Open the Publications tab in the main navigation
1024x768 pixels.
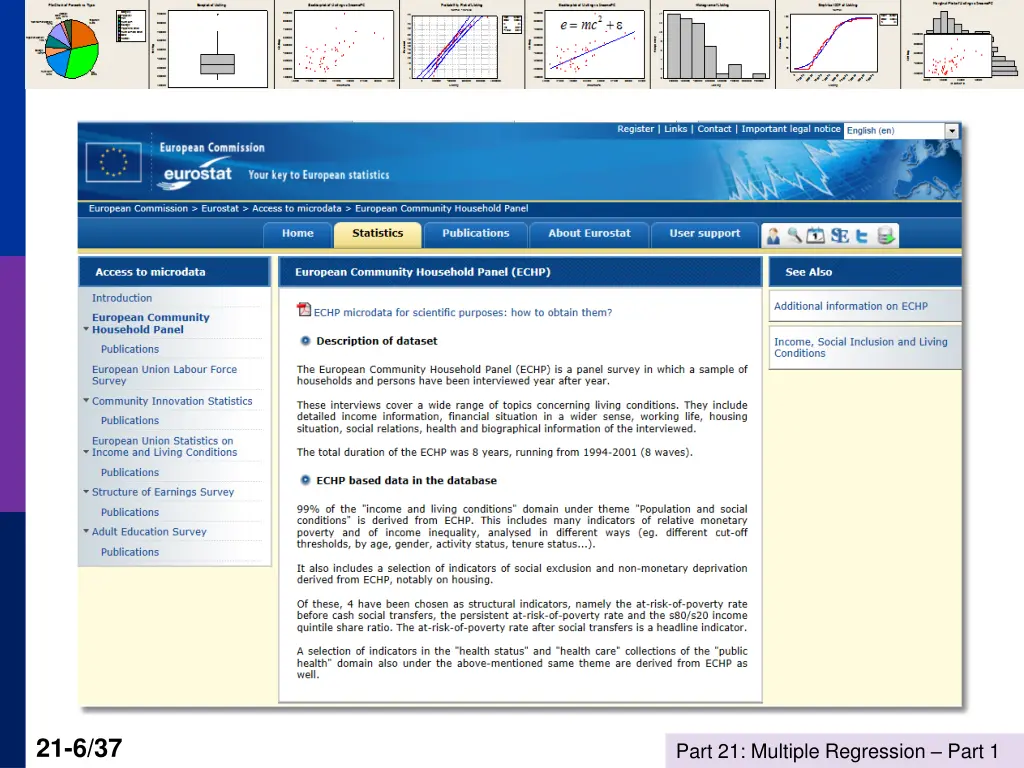(x=475, y=234)
